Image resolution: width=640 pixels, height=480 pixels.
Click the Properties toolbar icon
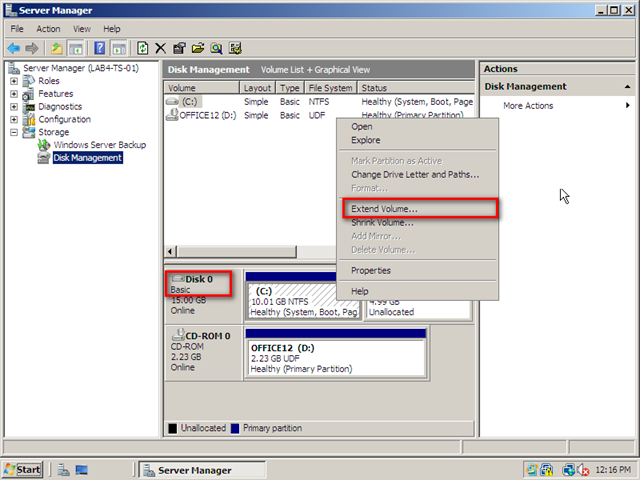pyautogui.click(x=179, y=49)
